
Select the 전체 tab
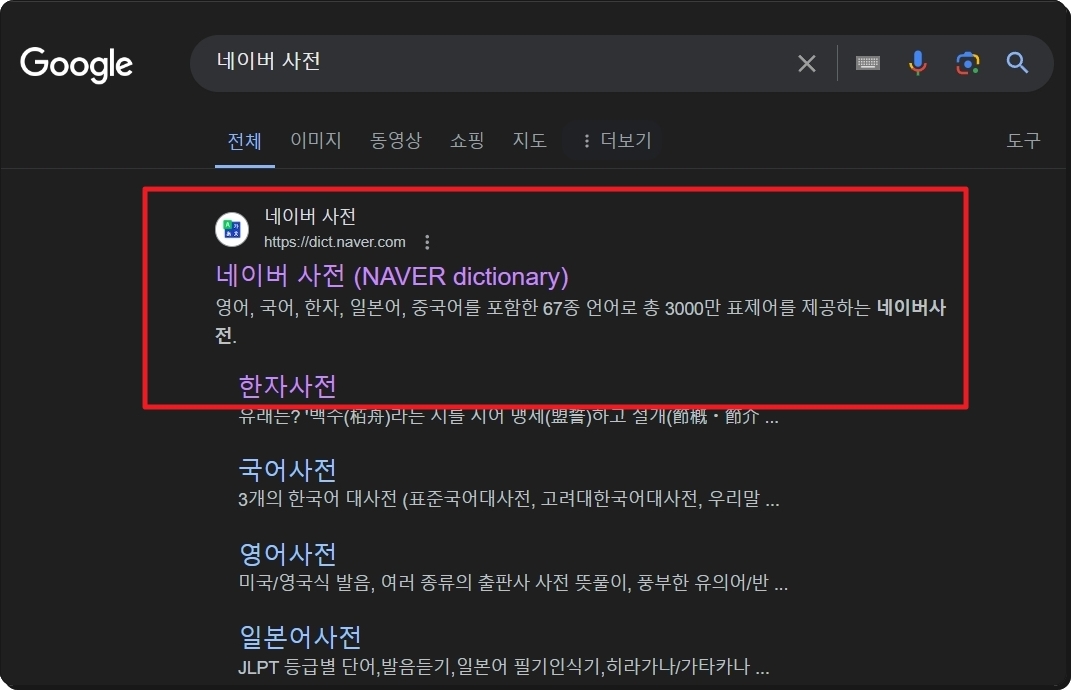click(x=245, y=141)
